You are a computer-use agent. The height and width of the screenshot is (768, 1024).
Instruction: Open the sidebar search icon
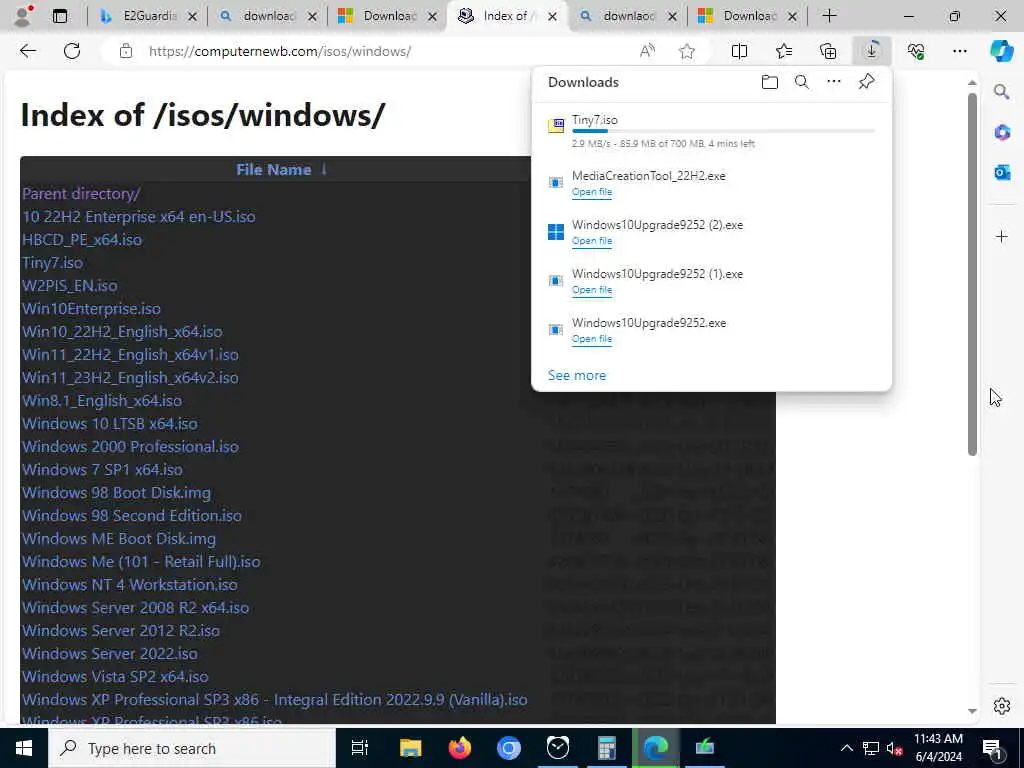click(x=1002, y=91)
